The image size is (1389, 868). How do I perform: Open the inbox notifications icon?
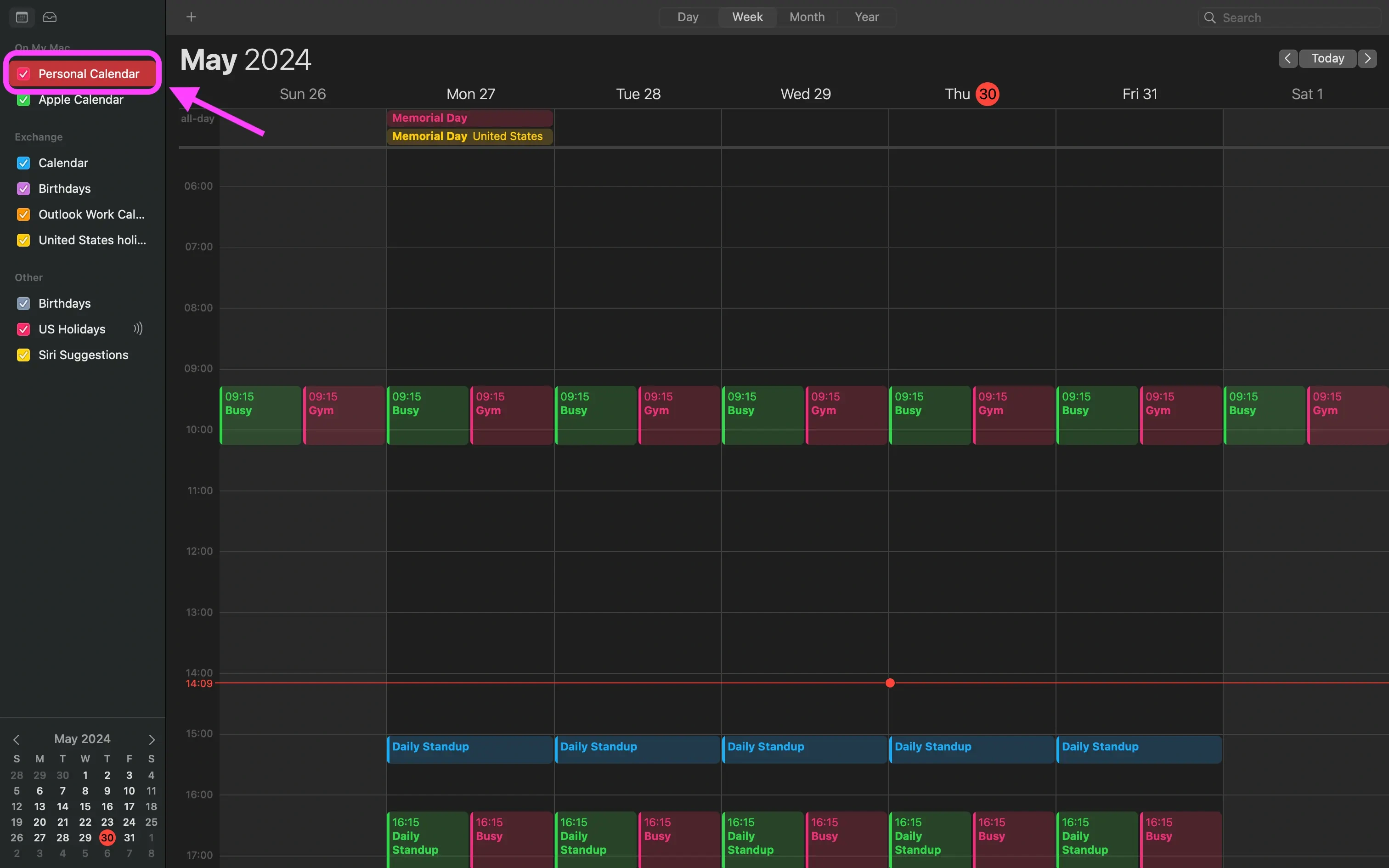pyautogui.click(x=50, y=17)
